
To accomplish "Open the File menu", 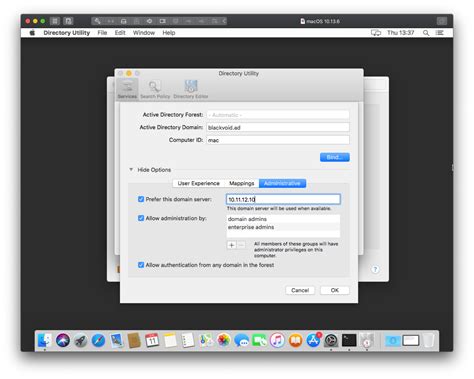I will tap(102, 33).
